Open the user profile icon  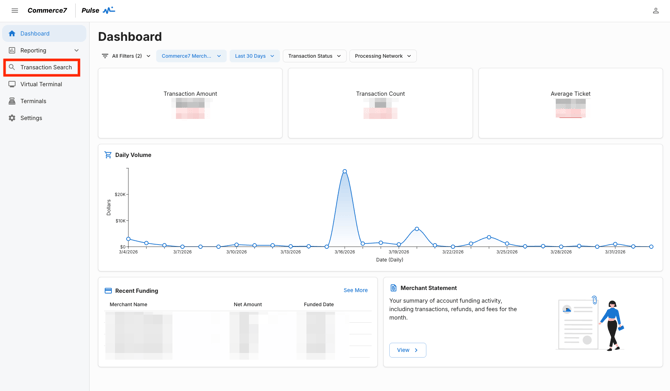pos(655,11)
